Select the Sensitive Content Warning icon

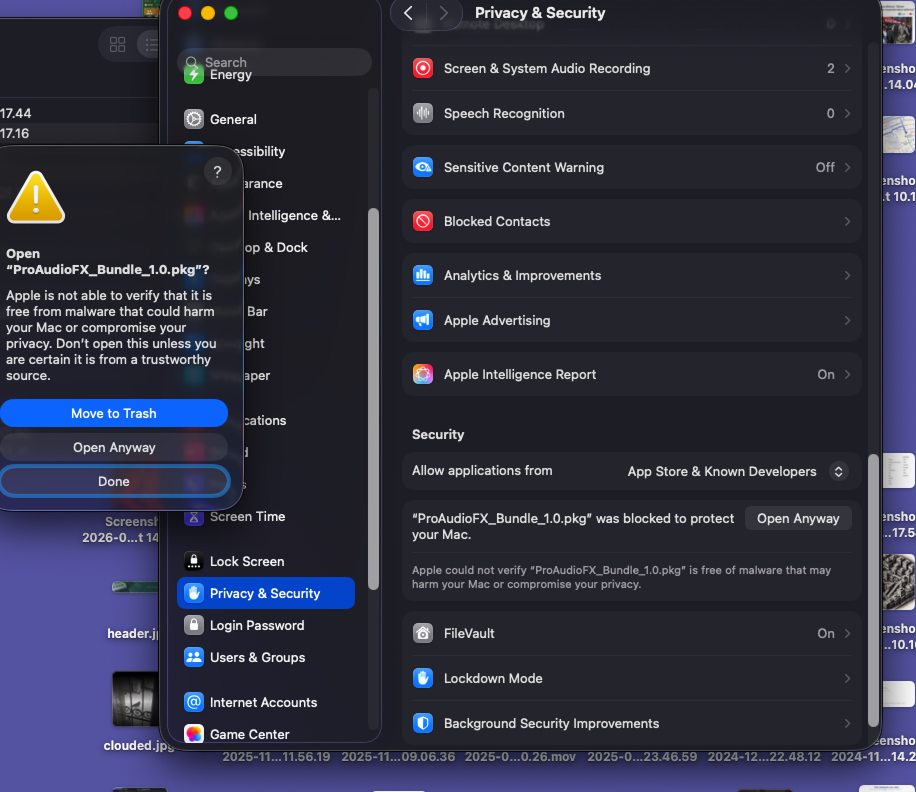point(423,167)
